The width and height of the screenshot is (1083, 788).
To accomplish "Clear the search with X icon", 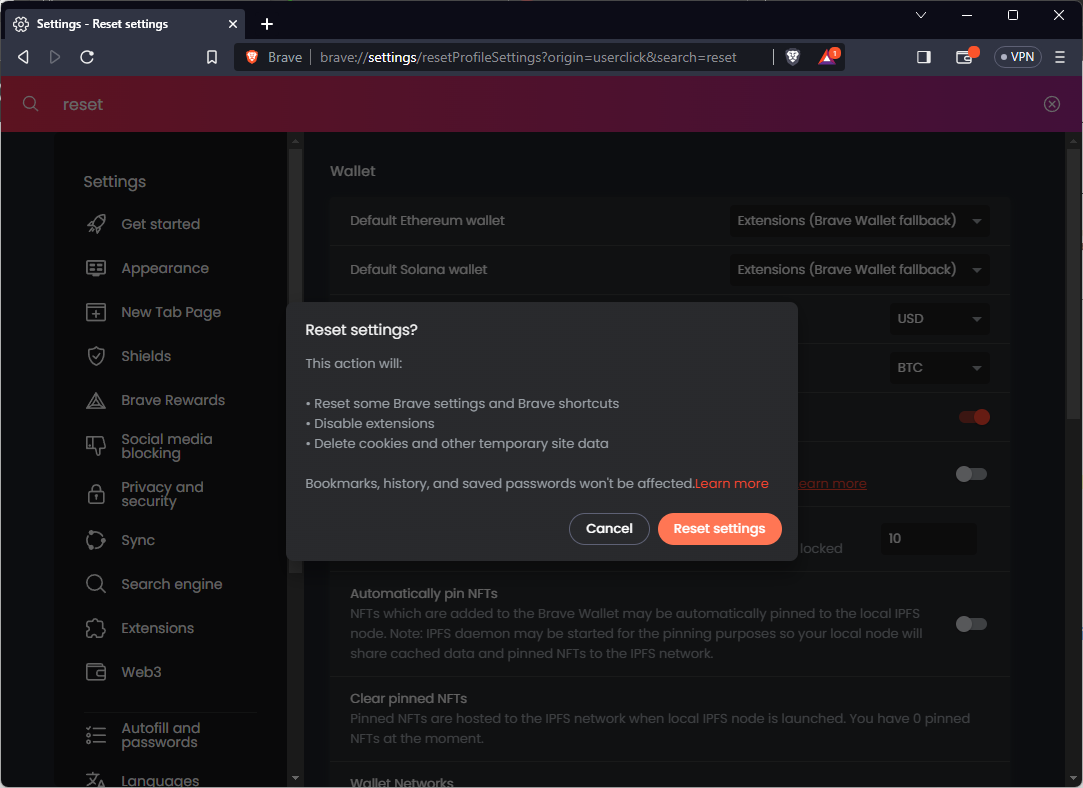I will pyautogui.click(x=1051, y=104).
